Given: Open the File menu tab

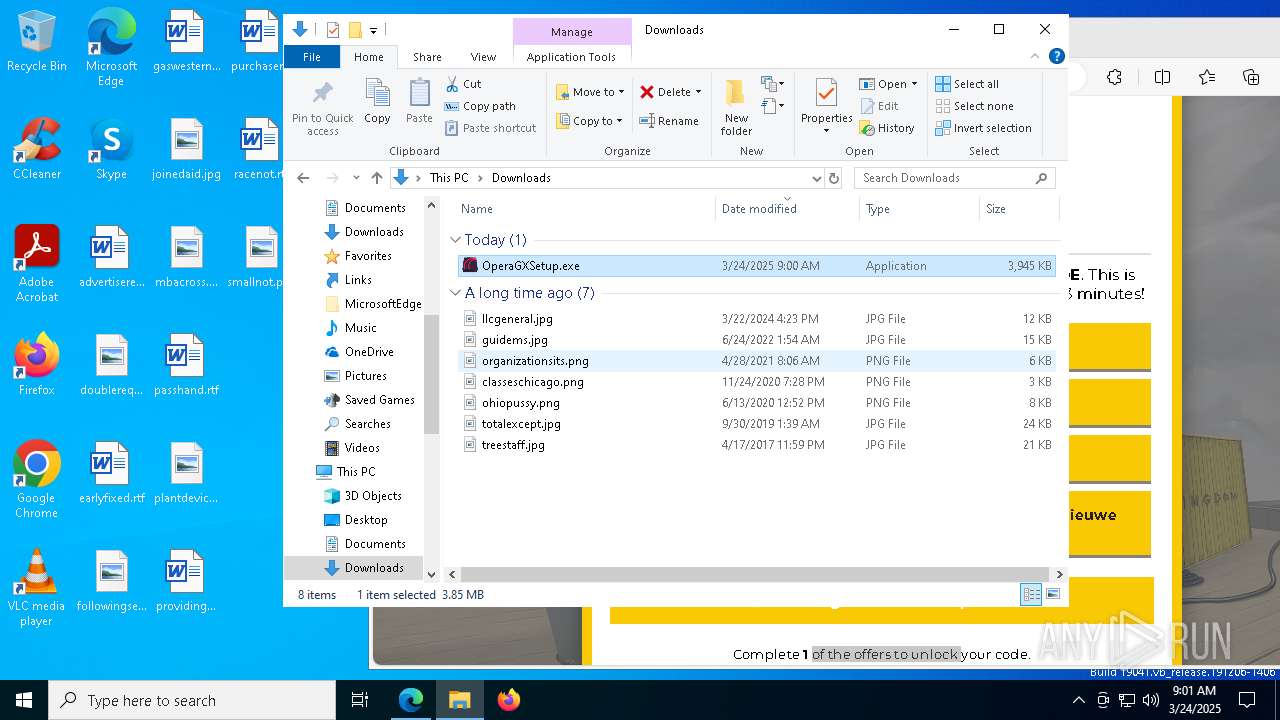Looking at the screenshot, I should click(x=312, y=57).
